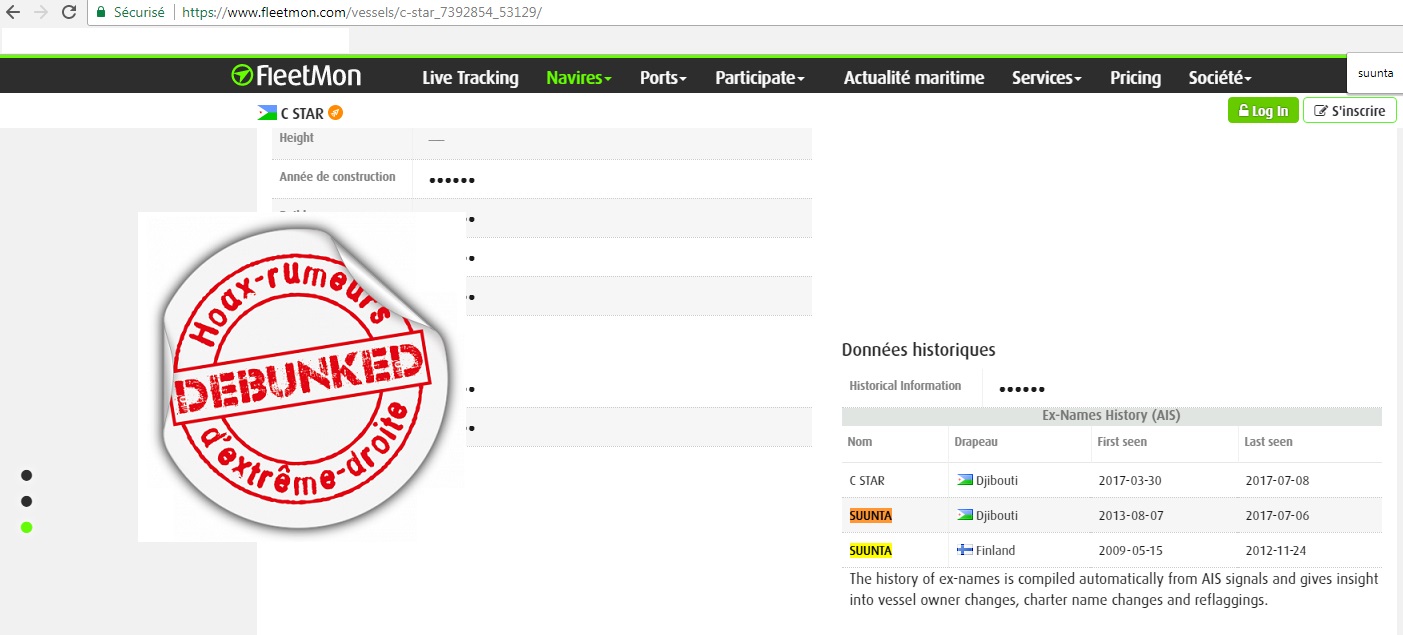Click the Height row label
This screenshot has width=1403, height=635.
[296, 138]
